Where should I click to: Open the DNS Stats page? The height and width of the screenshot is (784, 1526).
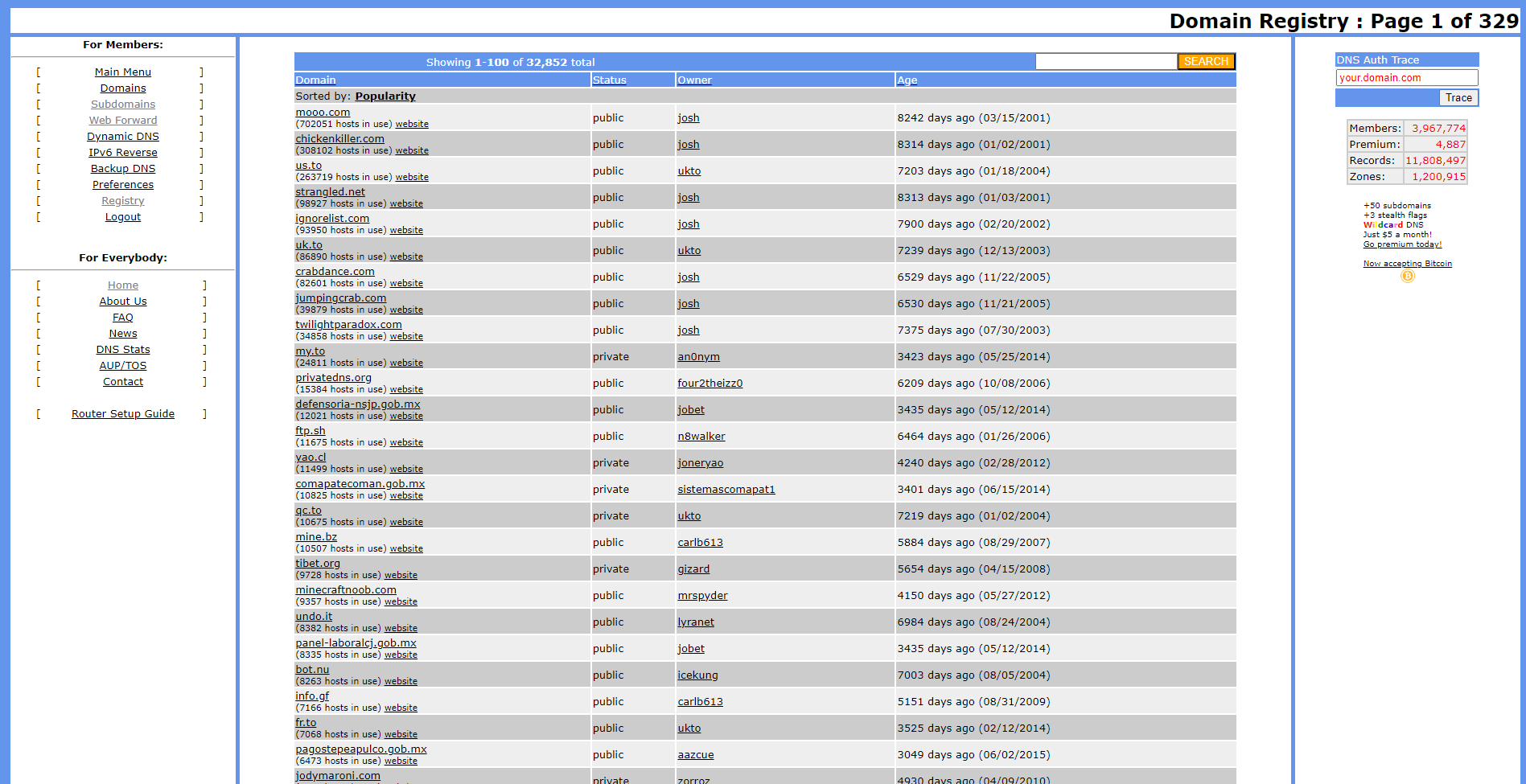(122, 350)
